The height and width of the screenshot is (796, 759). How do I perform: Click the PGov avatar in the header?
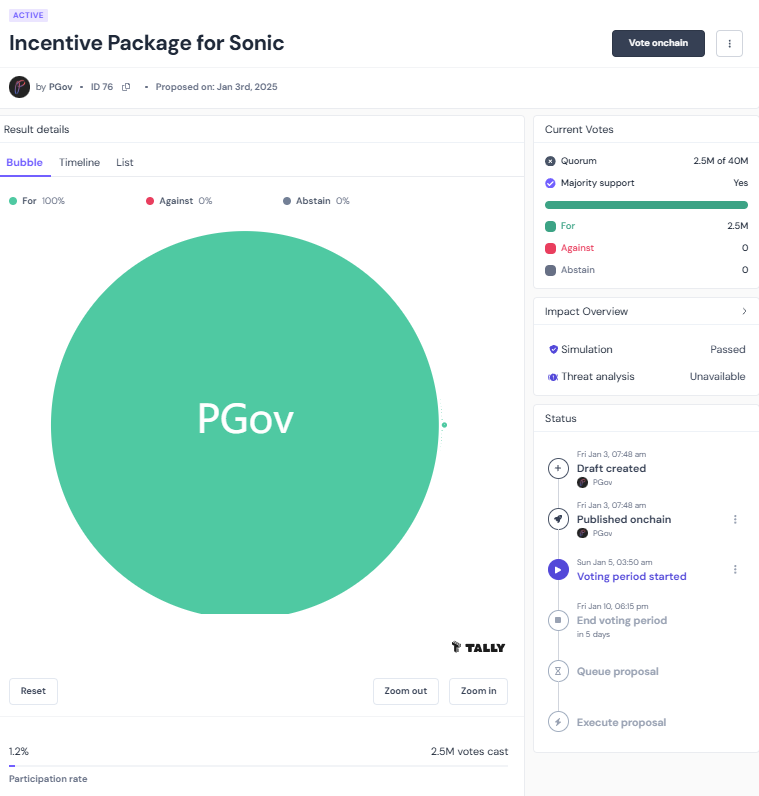point(19,87)
